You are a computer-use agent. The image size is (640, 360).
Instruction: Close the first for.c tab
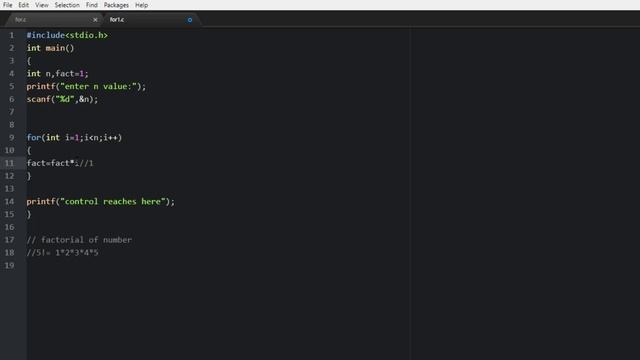95,20
